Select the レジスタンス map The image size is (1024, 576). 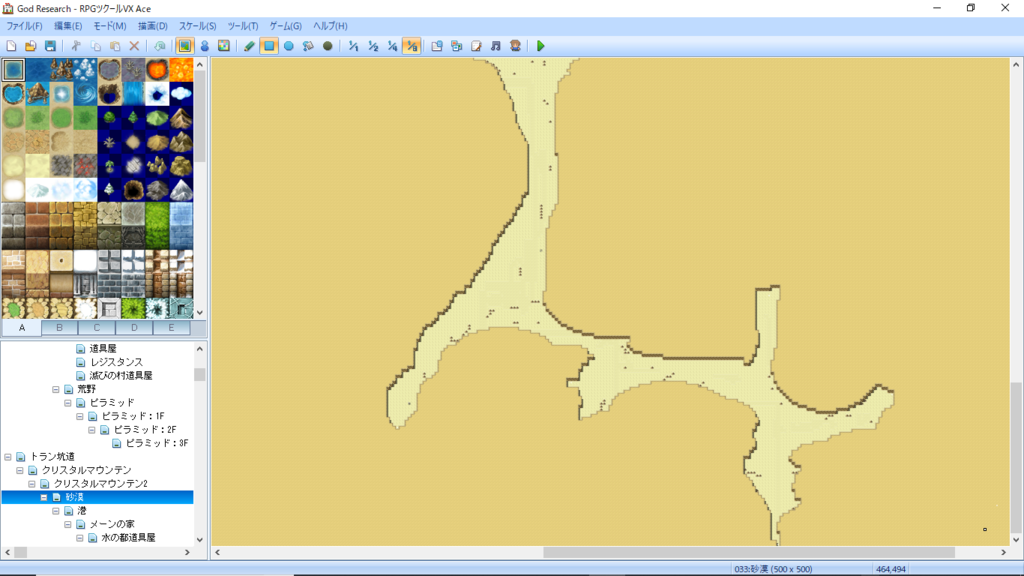click(x=116, y=362)
